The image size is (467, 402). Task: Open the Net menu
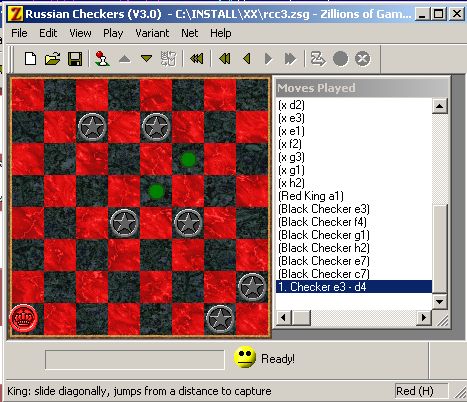pos(190,33)
